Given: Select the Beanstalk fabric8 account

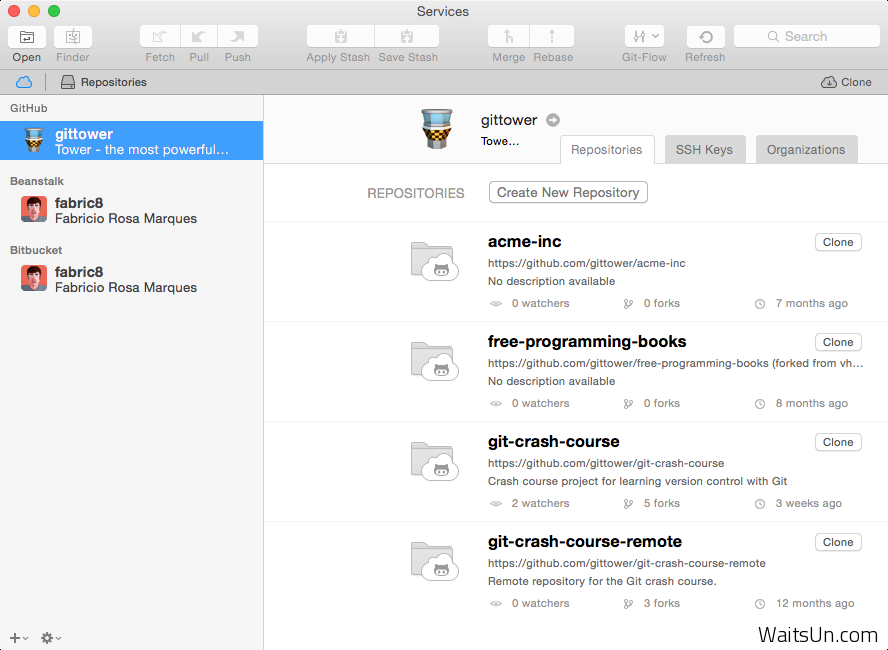Looking at the screenshot, I should pyautogui.click(x=125, y=210).
